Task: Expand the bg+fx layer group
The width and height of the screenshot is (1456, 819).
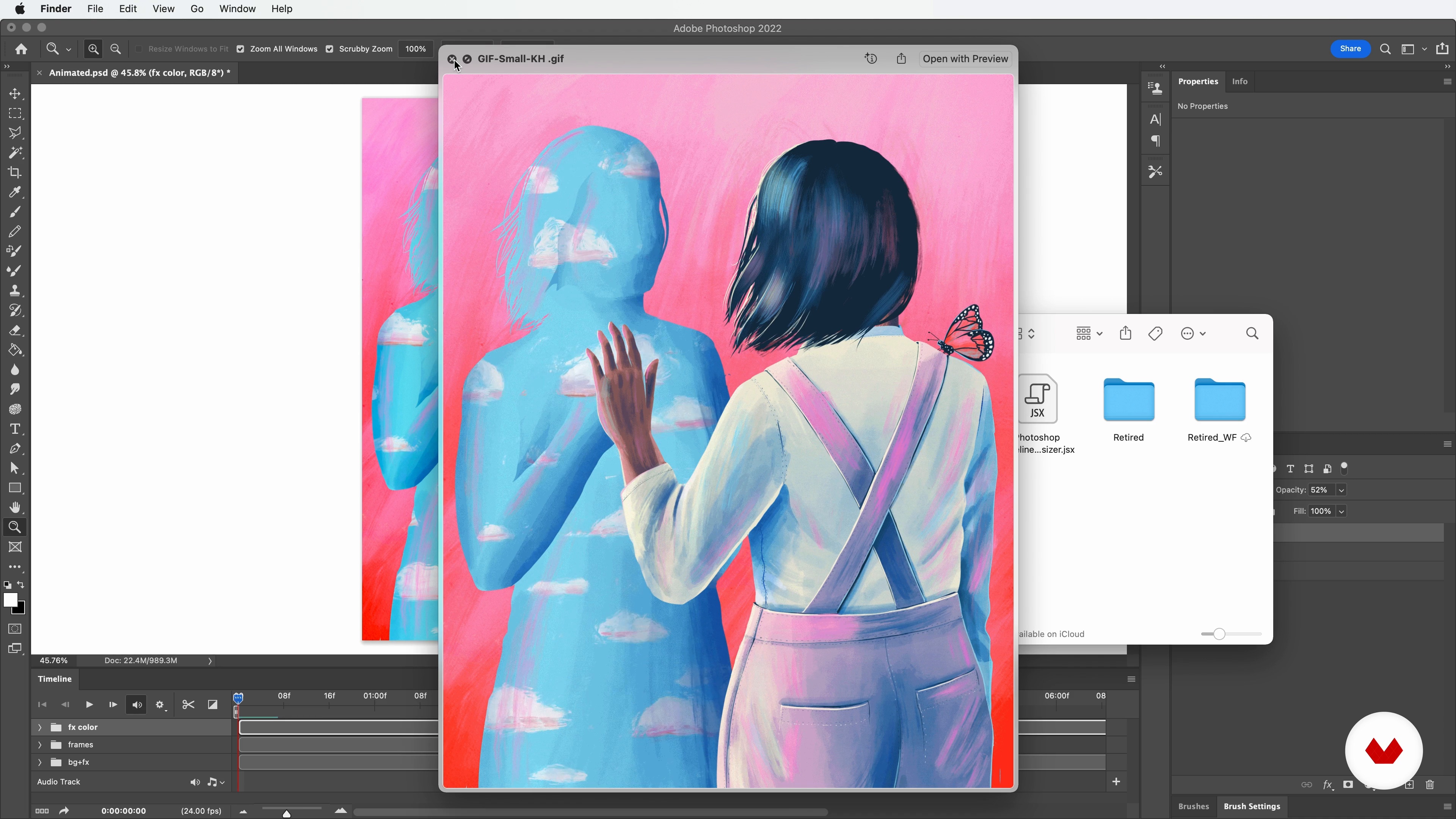Action: click(39, 763)
